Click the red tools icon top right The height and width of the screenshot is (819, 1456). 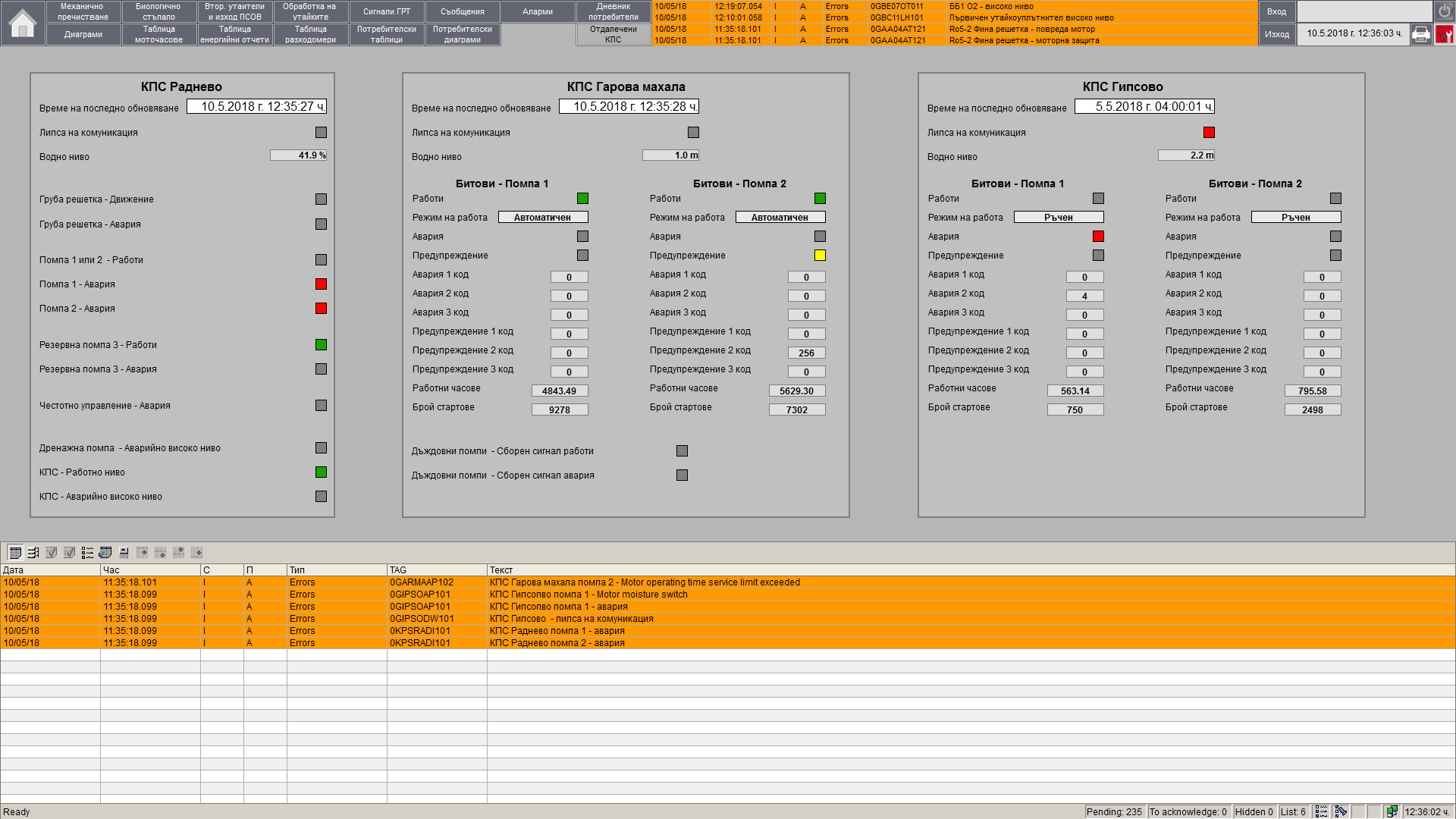click(x=1444, y=34)
